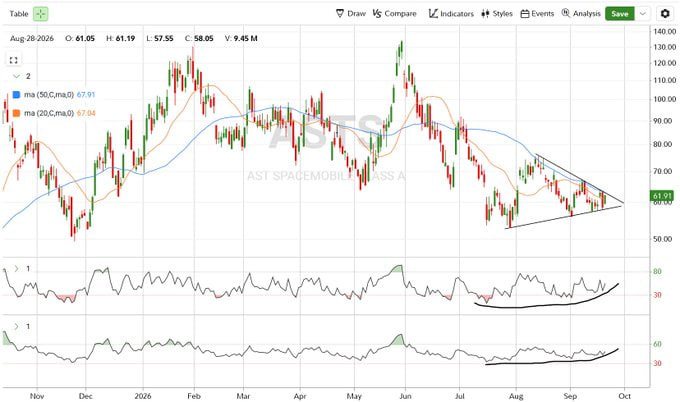The width and height of the screenshot is (680, 402).
Task: Open the Draw tools menu
Action: coord(351,13)
